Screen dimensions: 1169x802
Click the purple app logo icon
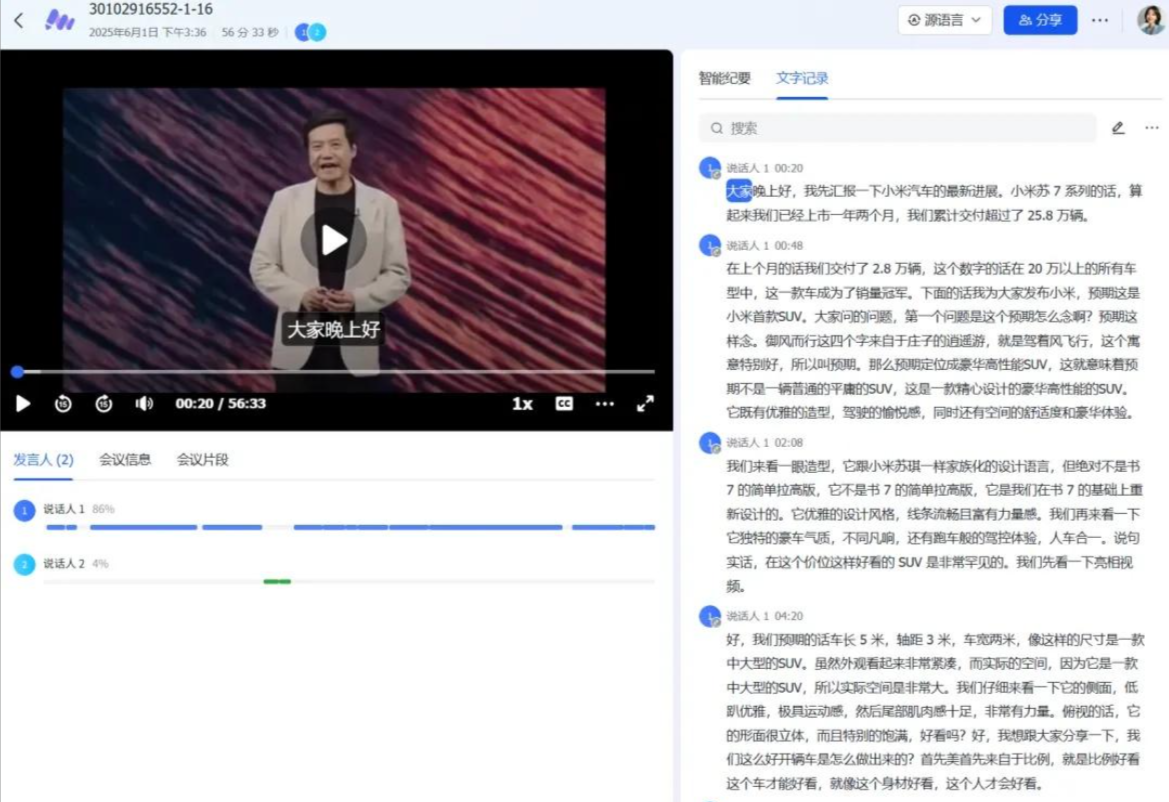[60, 20]
